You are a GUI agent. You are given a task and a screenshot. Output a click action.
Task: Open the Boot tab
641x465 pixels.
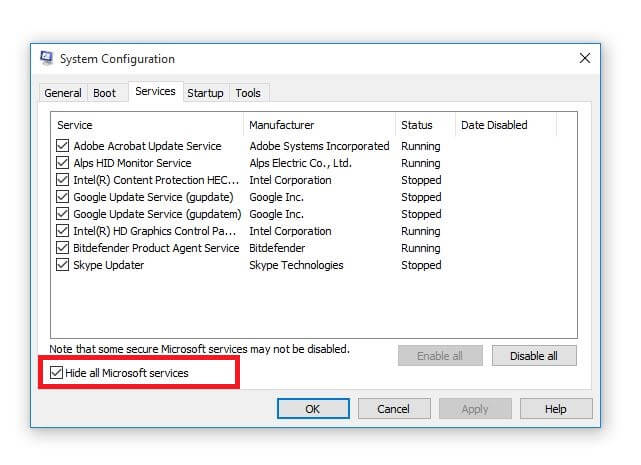coord(105,93)
